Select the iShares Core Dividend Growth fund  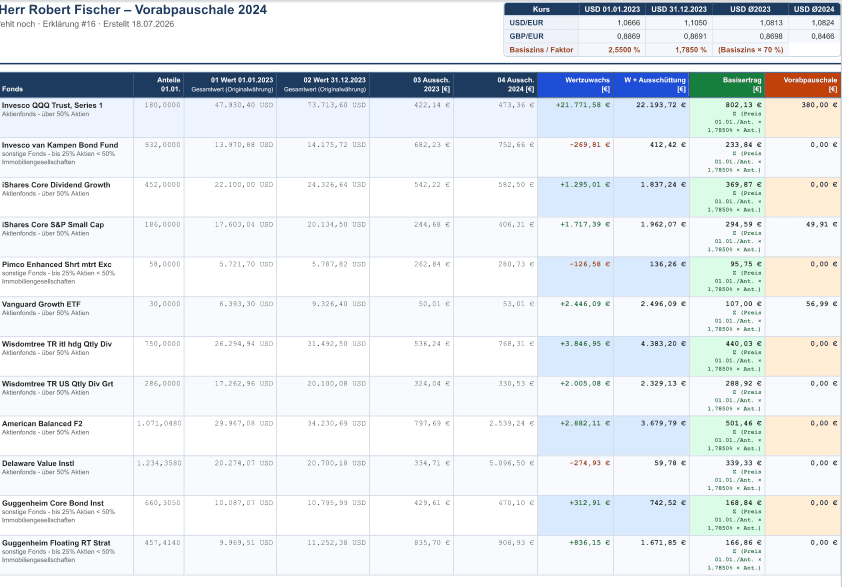click(56, 185)
